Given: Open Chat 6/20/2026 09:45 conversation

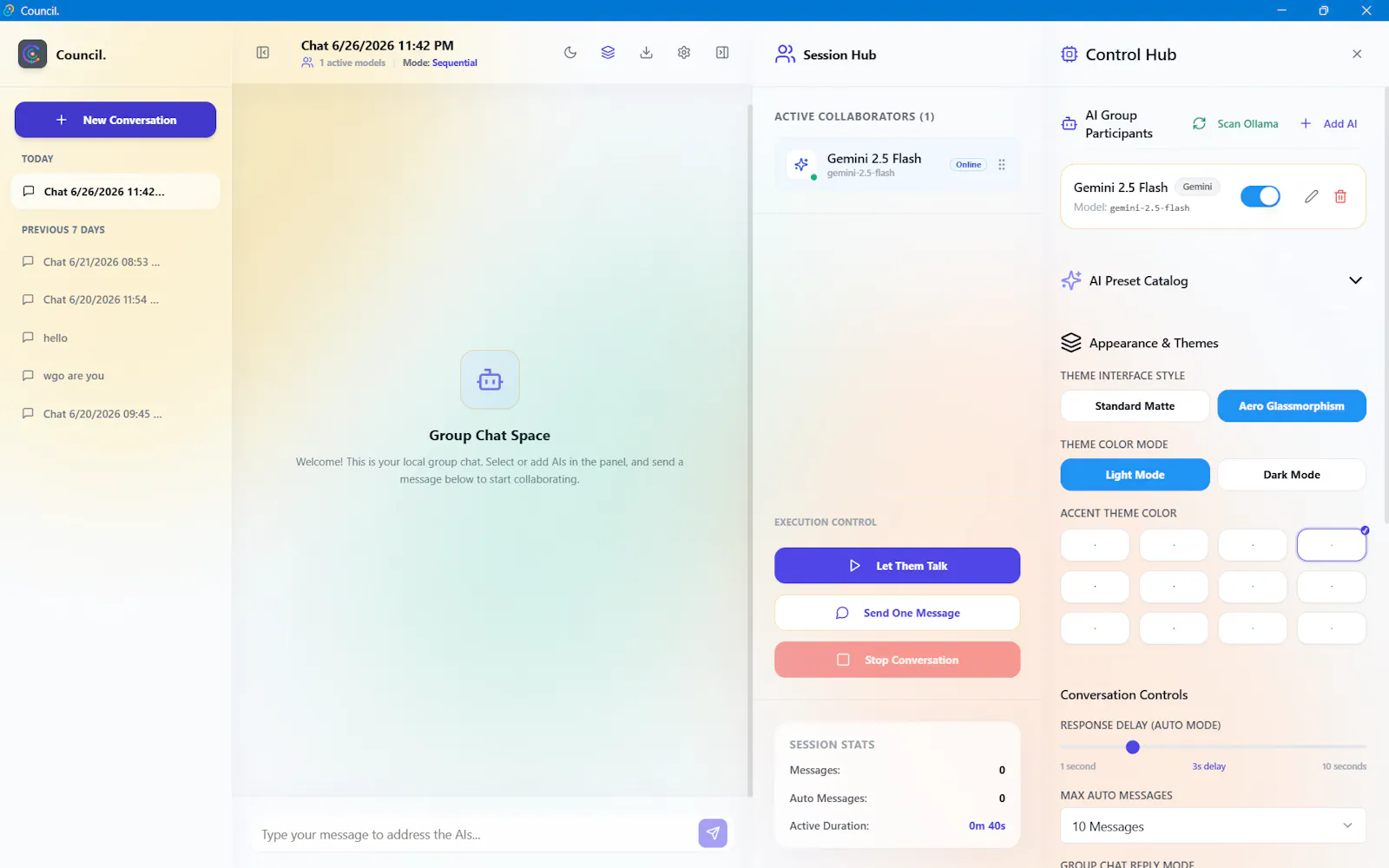Looking at the screenshot, I should [115, 414].
